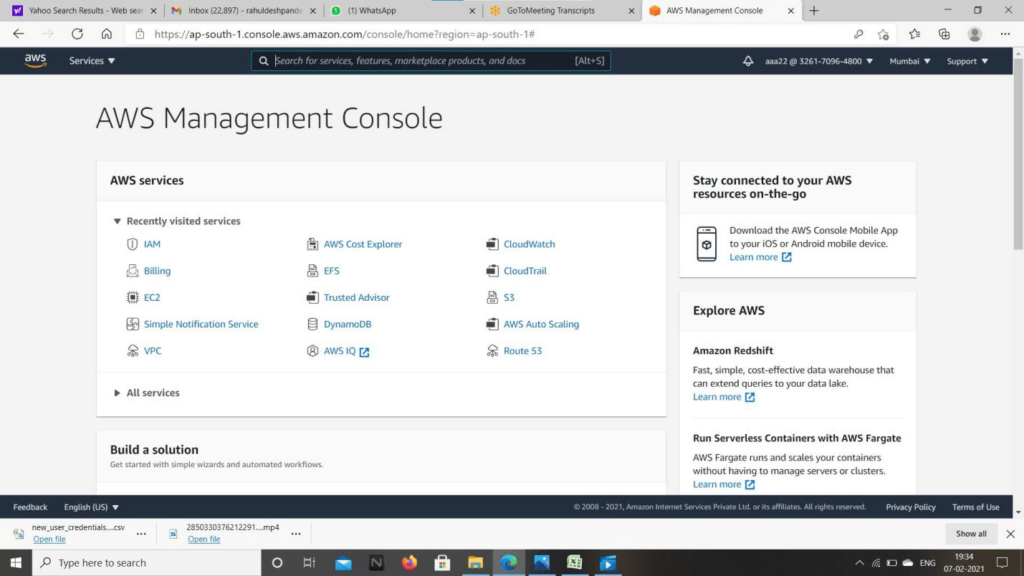Collapse Recently visited services section
Image resolution: width=1024 pixels, height=576 pixels.
click(x=117, y=221)
